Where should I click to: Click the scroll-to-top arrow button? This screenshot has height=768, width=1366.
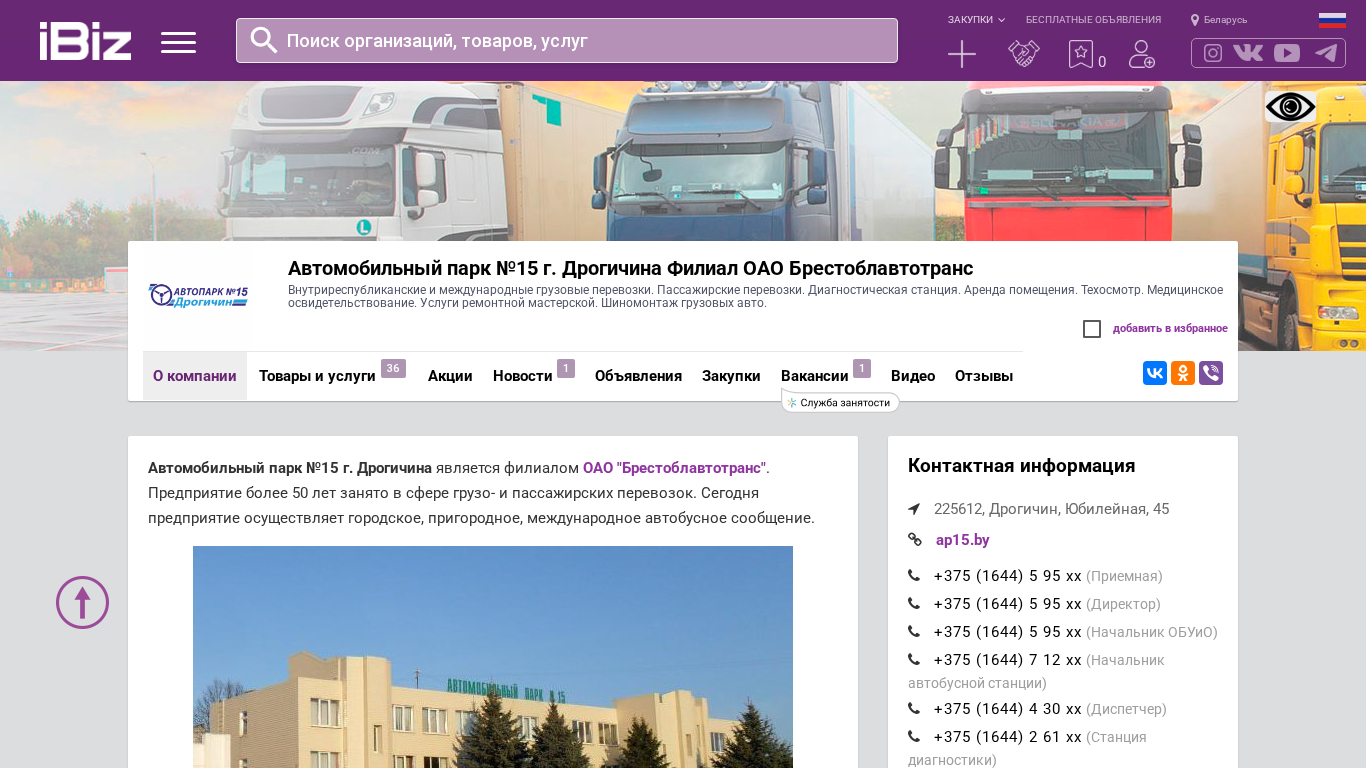coord(82,602)
